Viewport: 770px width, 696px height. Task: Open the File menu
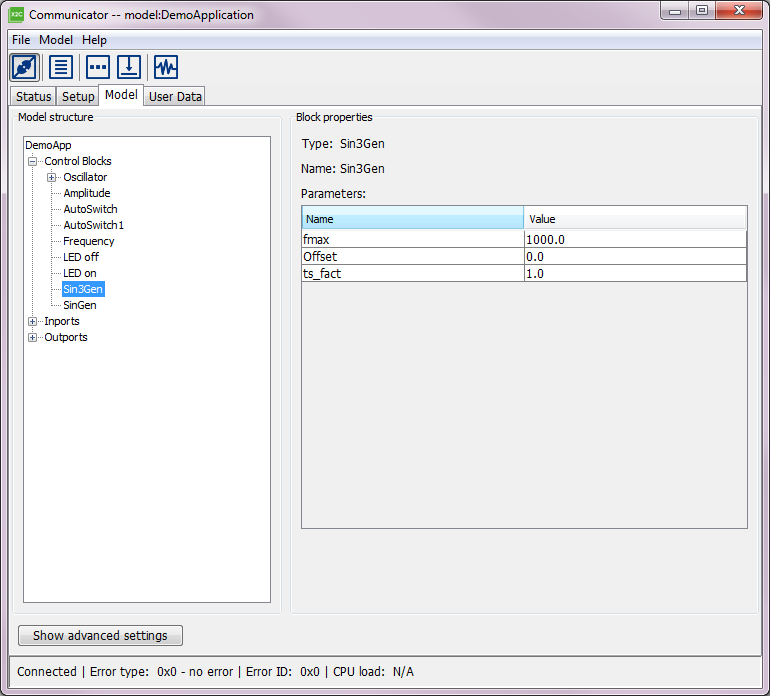[x=21, y=40]
